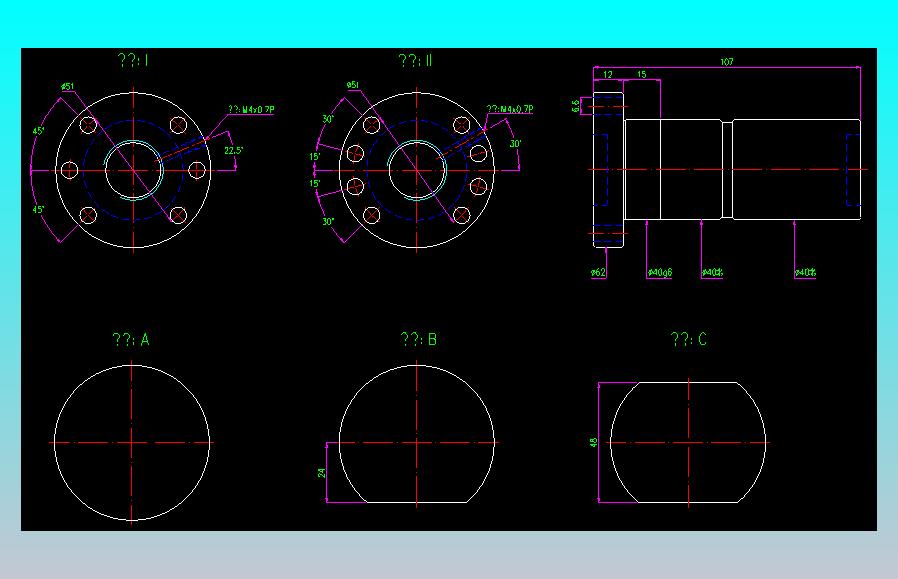Select the 12 flange width dimension

pos(608,74)
